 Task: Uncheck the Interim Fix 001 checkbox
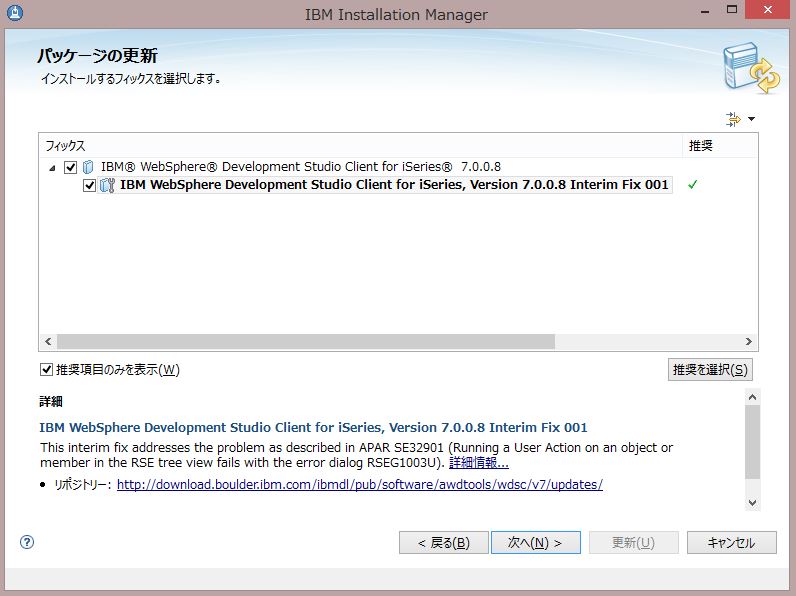coord(89,185)
